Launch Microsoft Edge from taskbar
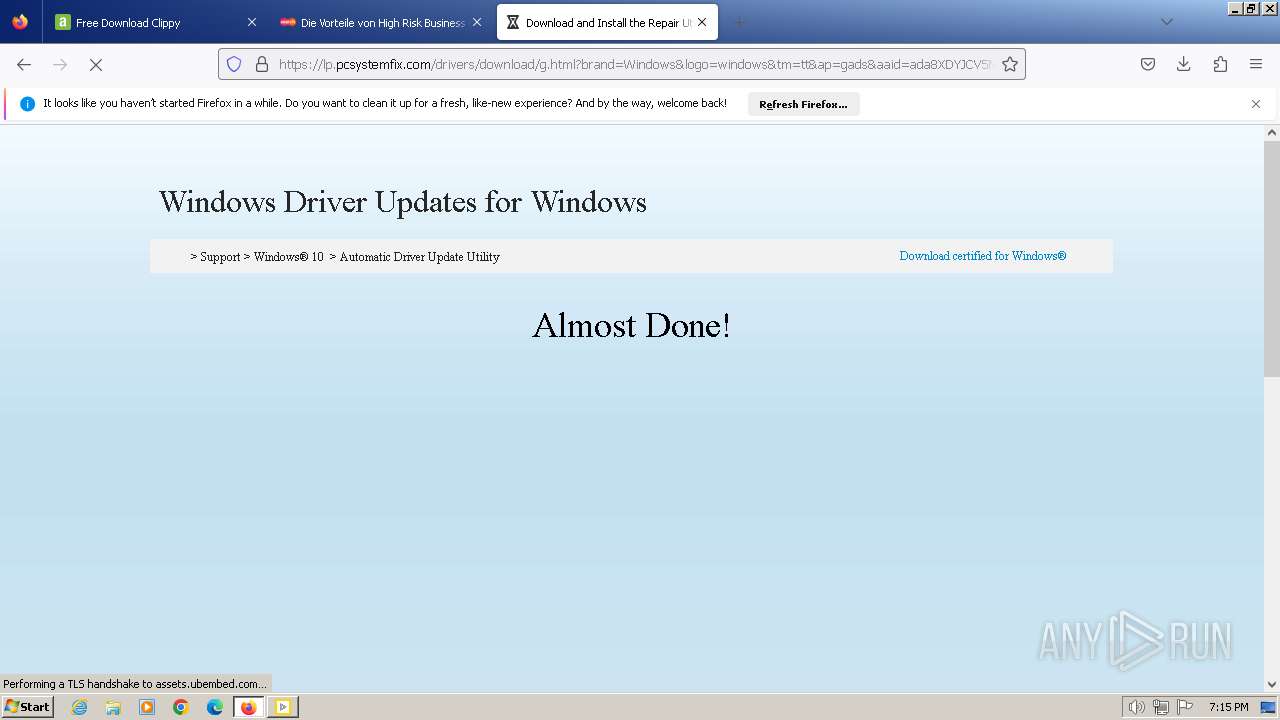 click(x=215, y=707)
